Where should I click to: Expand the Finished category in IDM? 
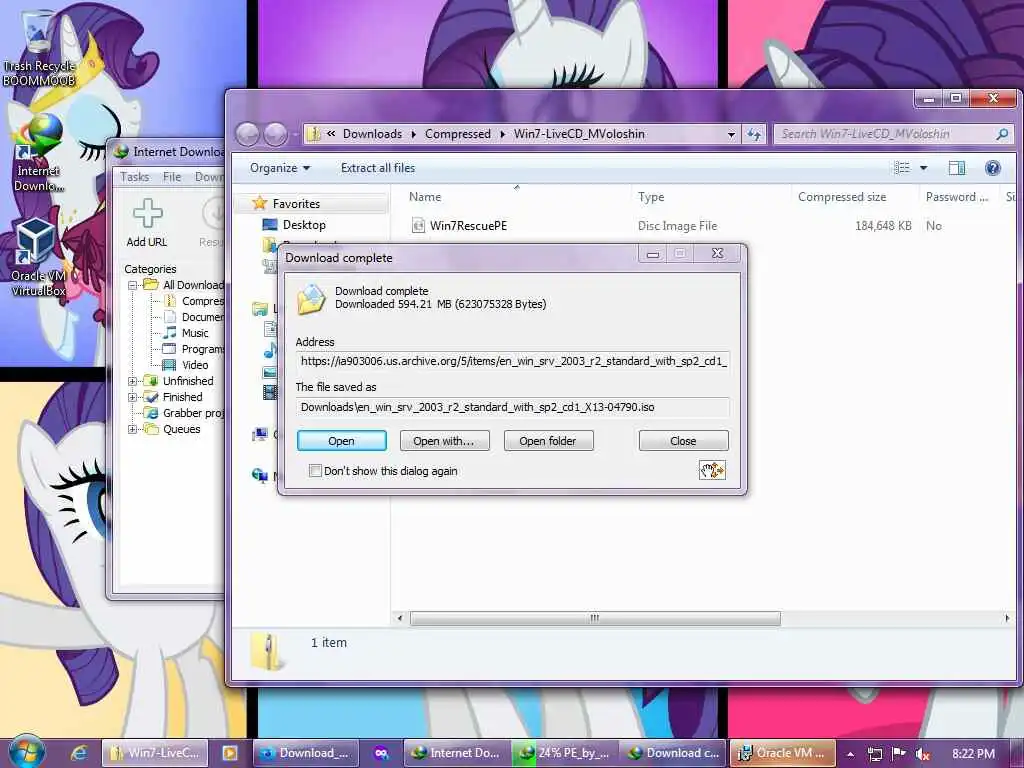click(133, 397)
